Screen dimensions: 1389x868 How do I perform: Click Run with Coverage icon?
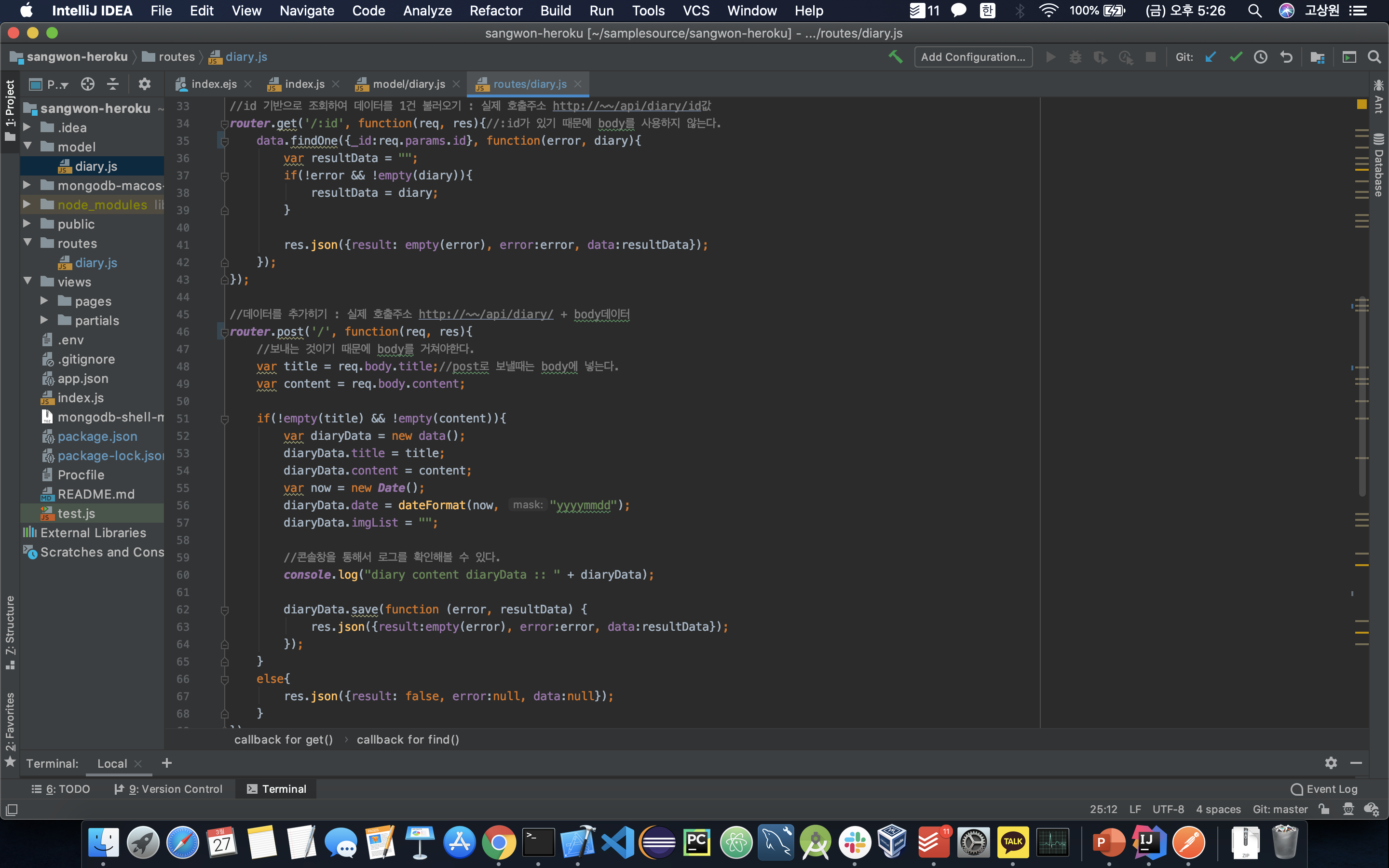1100,57
